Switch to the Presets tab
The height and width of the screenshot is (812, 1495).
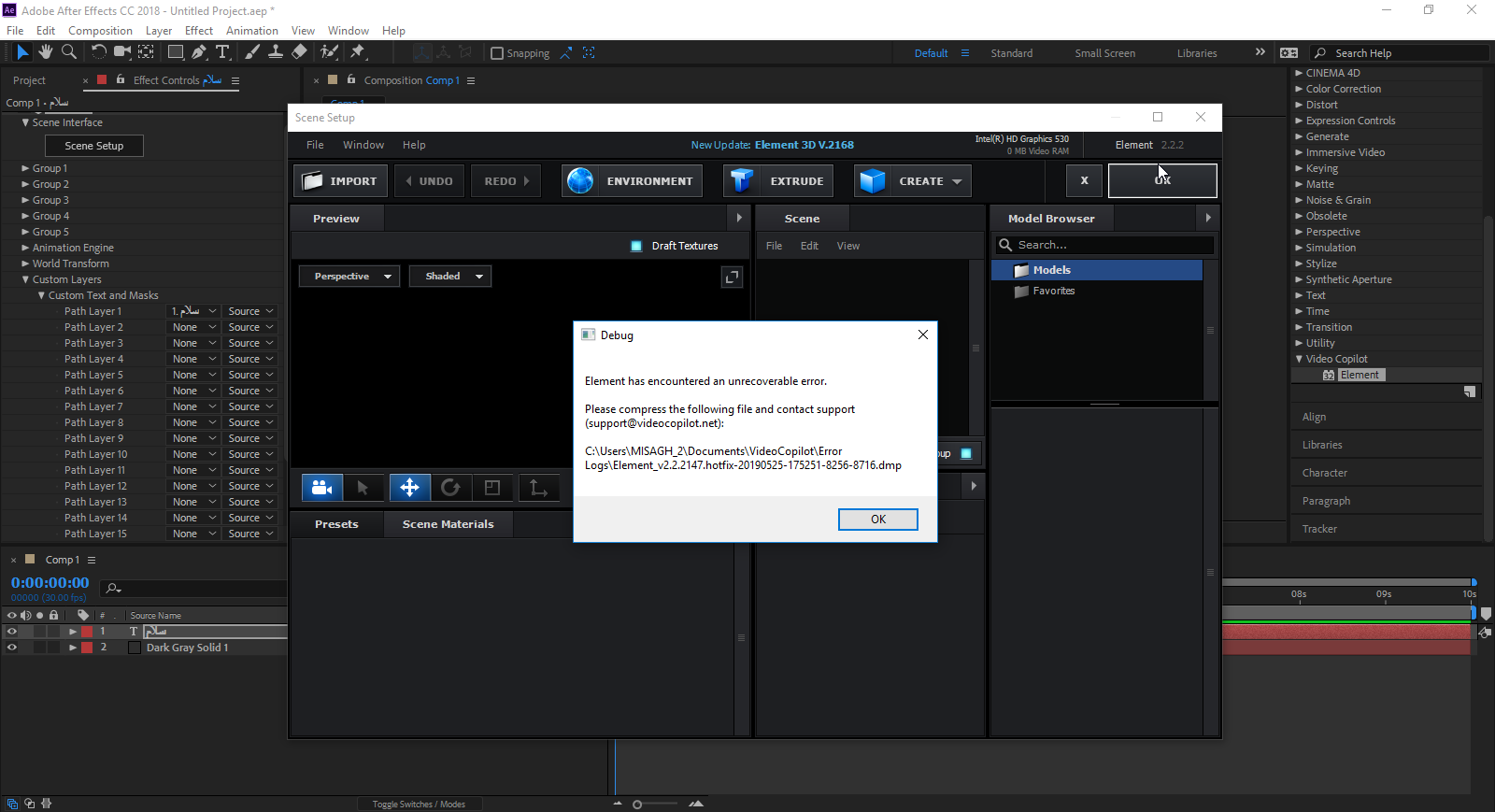tap(336, 524)
